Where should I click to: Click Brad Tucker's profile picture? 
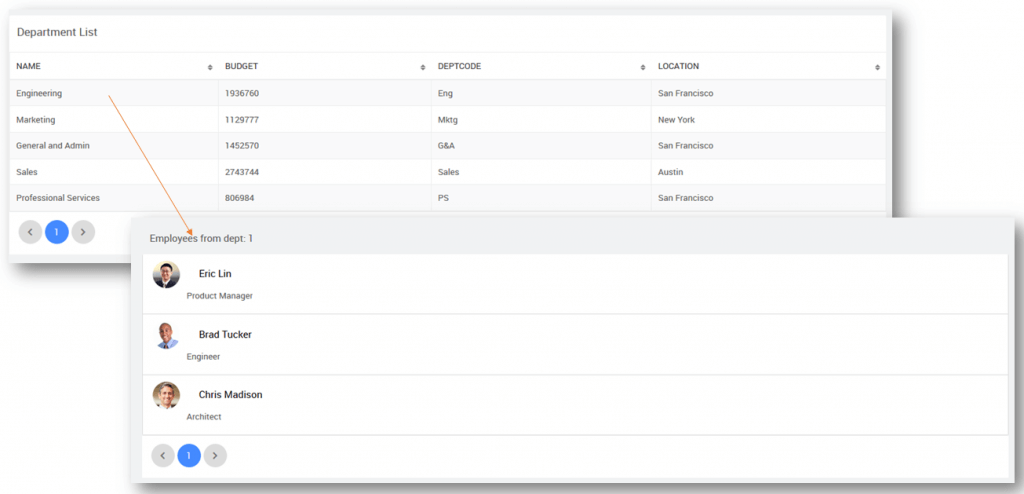(x=166, y=335)
